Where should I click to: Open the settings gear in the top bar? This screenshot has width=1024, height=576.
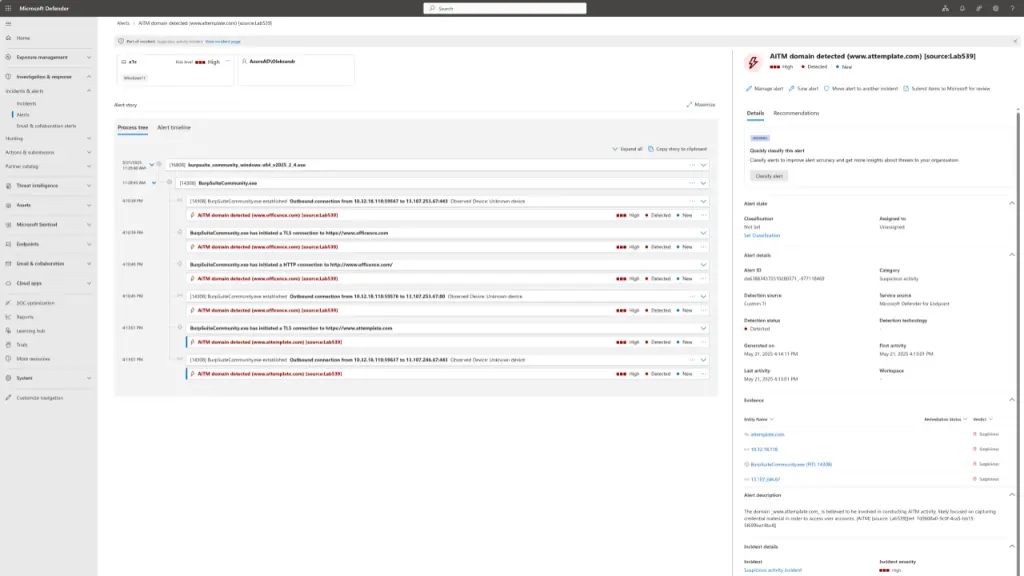(997, 8)
